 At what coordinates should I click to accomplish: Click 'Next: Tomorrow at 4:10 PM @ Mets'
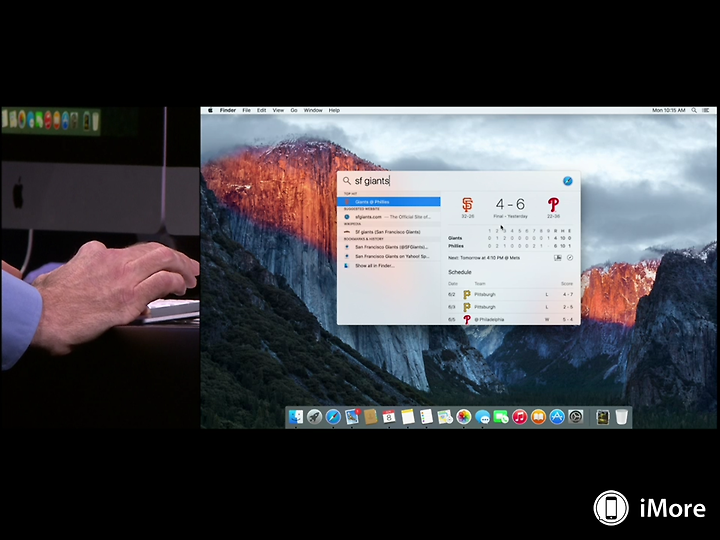[x=484, y=258]
